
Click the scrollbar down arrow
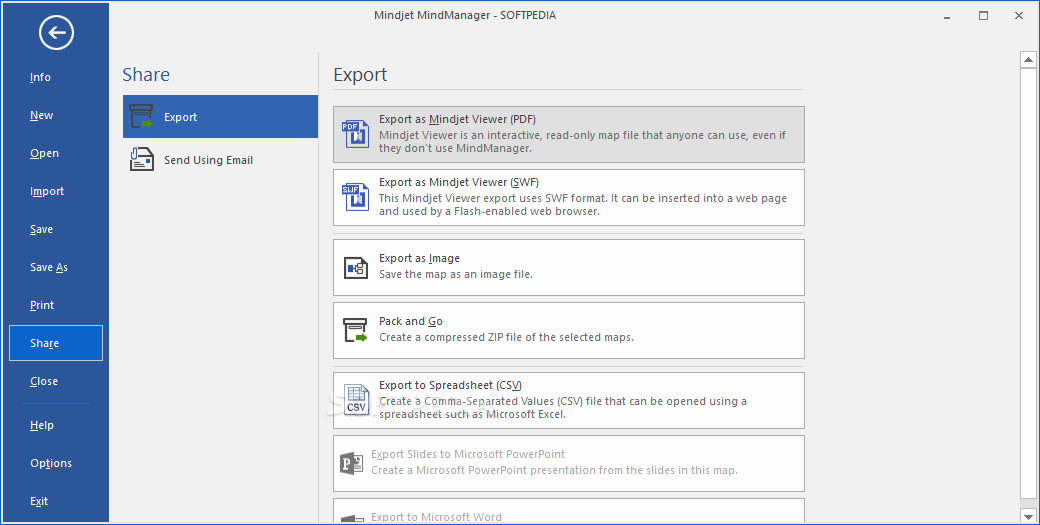1028,515
